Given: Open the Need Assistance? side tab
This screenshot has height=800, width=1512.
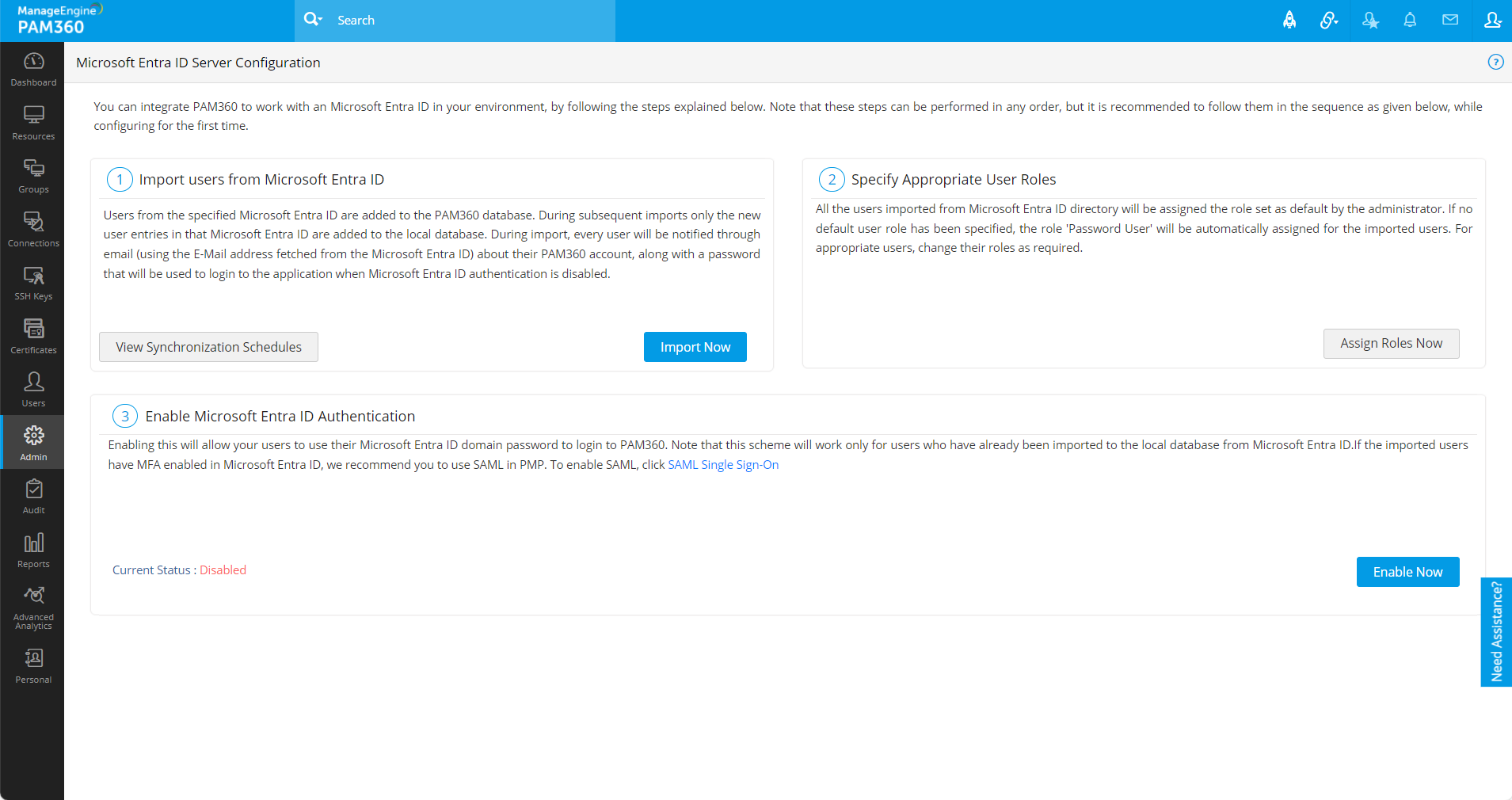Looking at the screenshot, I should pos(1496,632).
